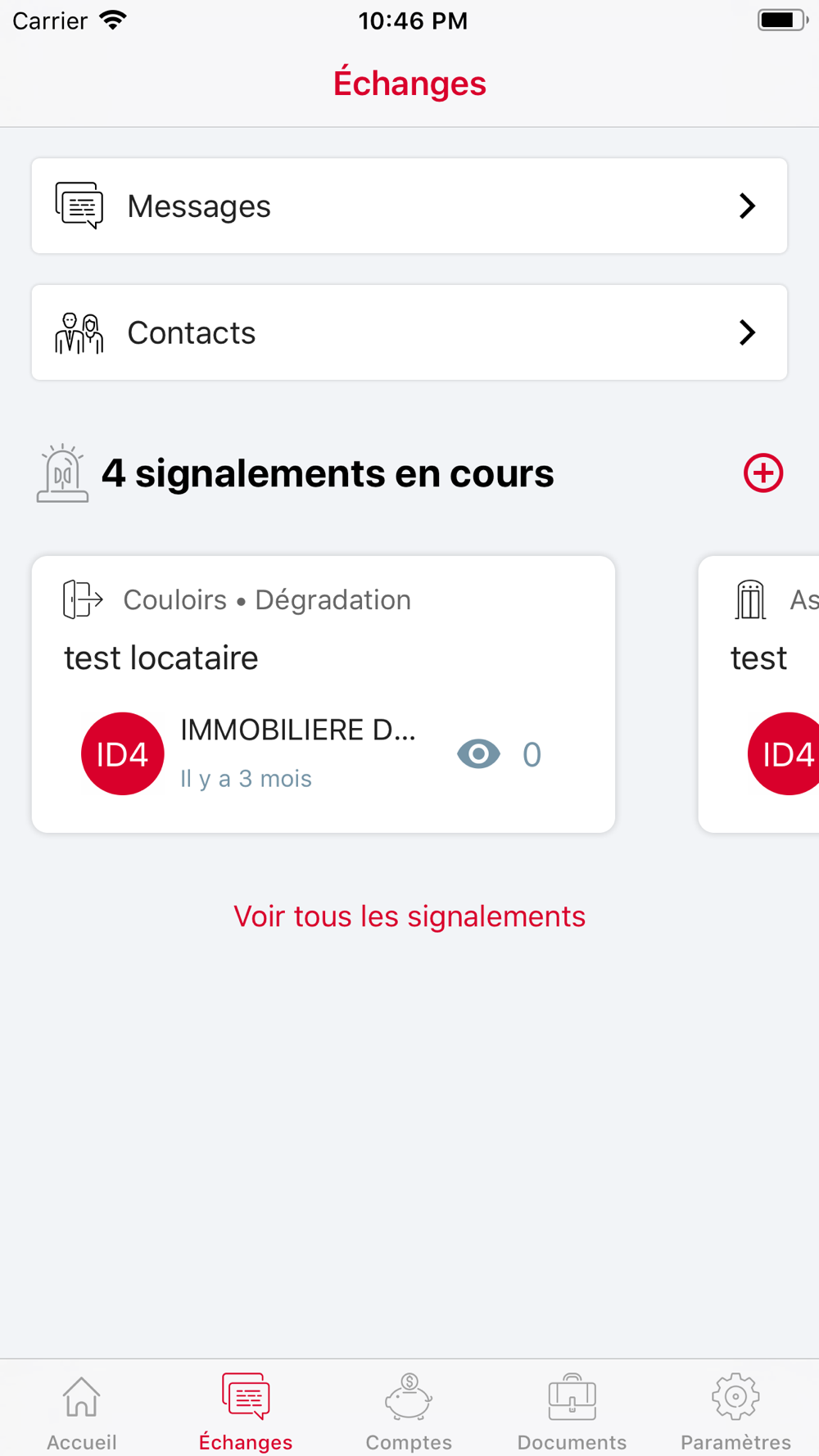This screenshot has width=819, height=1456.
Task: Select the Échanges tab
Action: point(246,1410)
